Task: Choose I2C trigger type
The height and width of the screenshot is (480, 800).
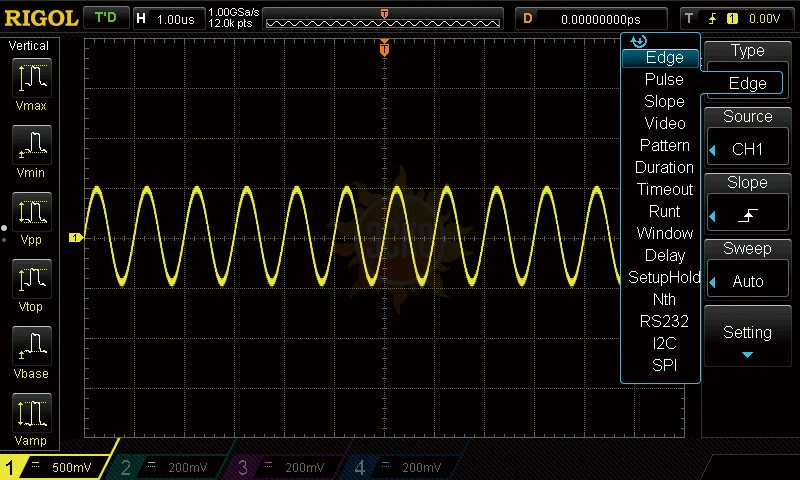Action: (664, 343)
